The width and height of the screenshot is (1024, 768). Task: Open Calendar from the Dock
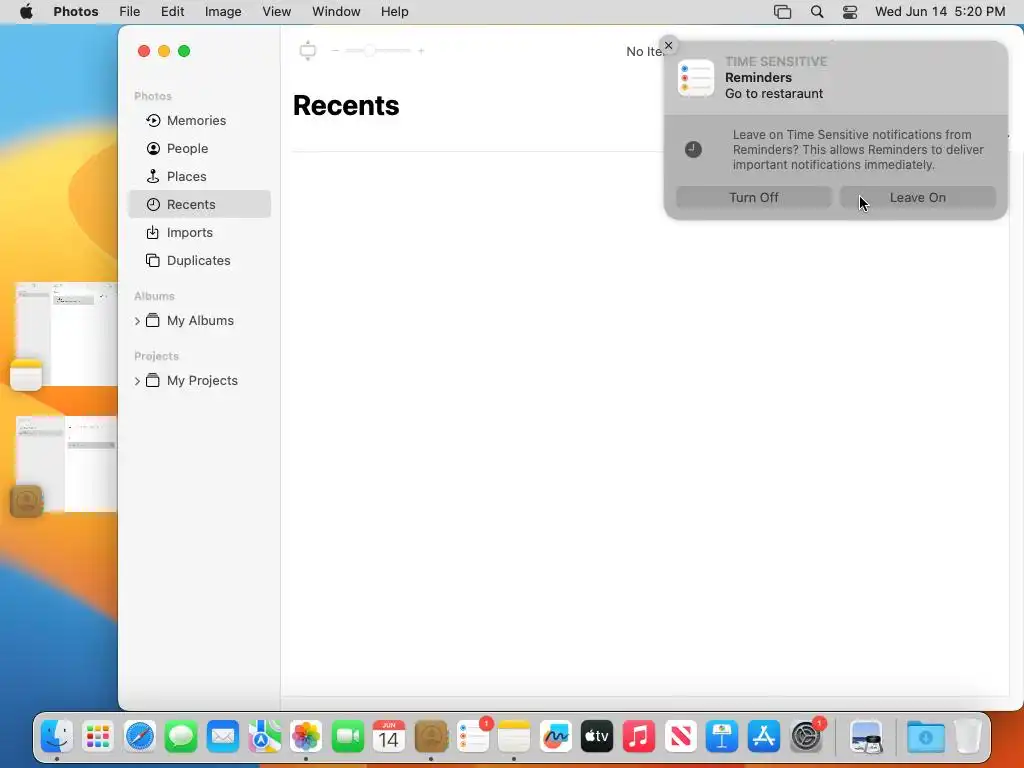[389, 737]
